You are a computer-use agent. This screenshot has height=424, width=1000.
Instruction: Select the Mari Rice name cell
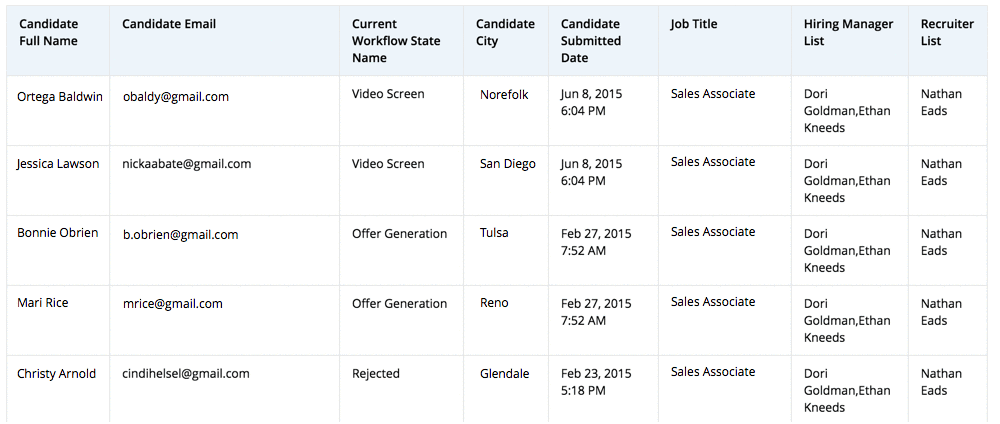coord(43,303)
